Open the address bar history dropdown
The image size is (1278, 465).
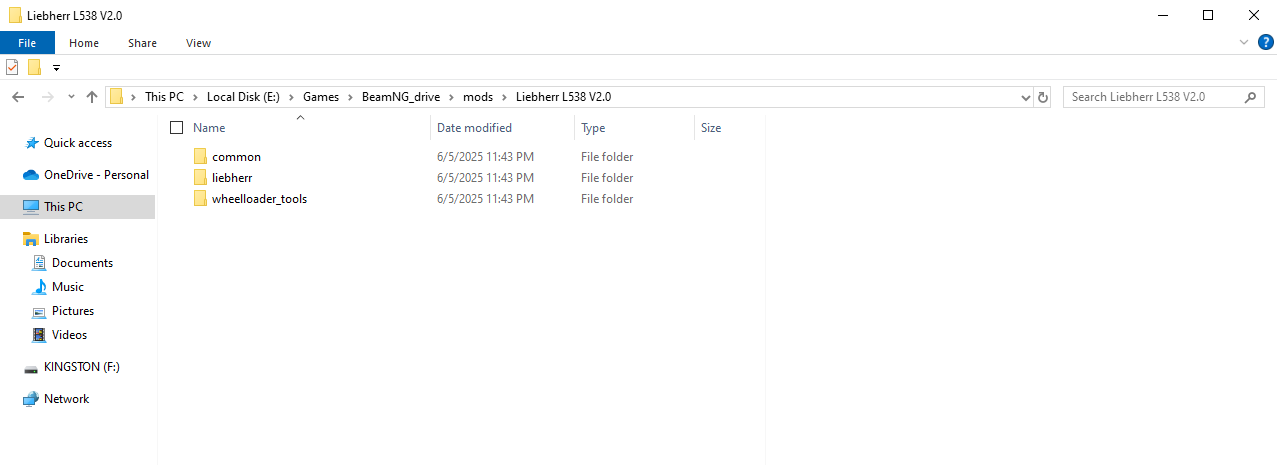click(x=1025, y=97)
